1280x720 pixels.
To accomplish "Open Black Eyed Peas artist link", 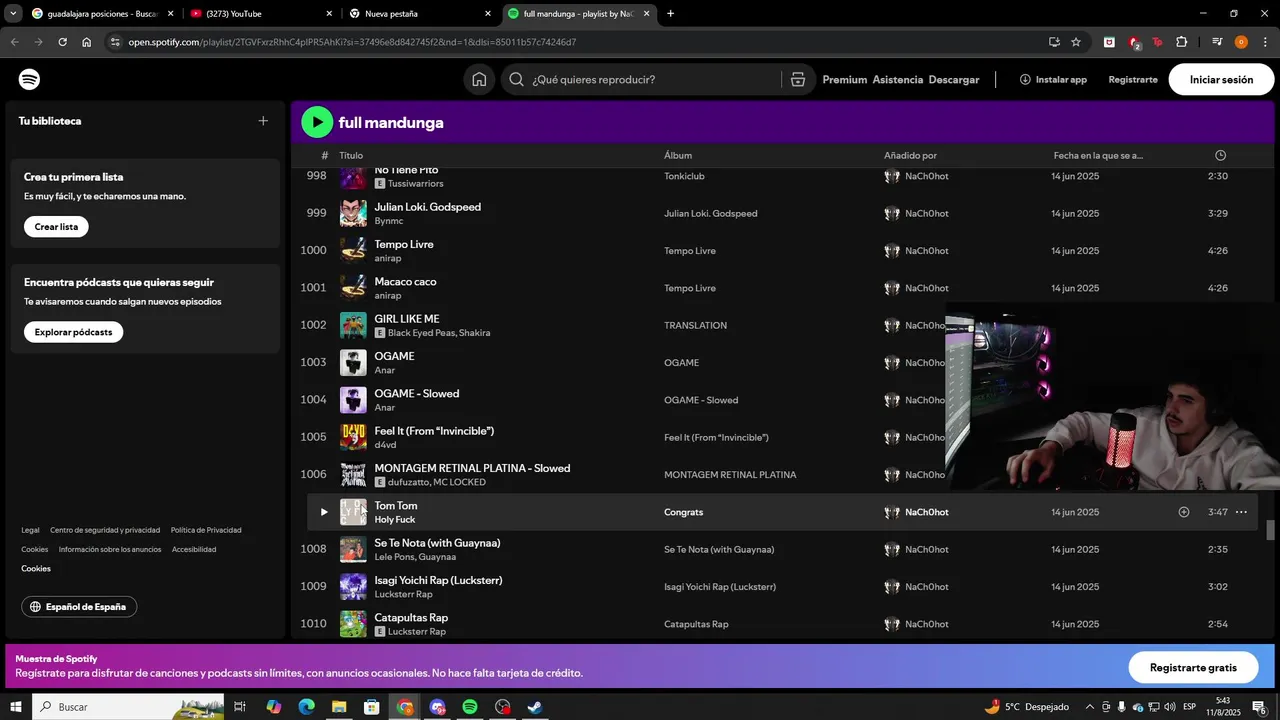I will (x=420, y=333).
